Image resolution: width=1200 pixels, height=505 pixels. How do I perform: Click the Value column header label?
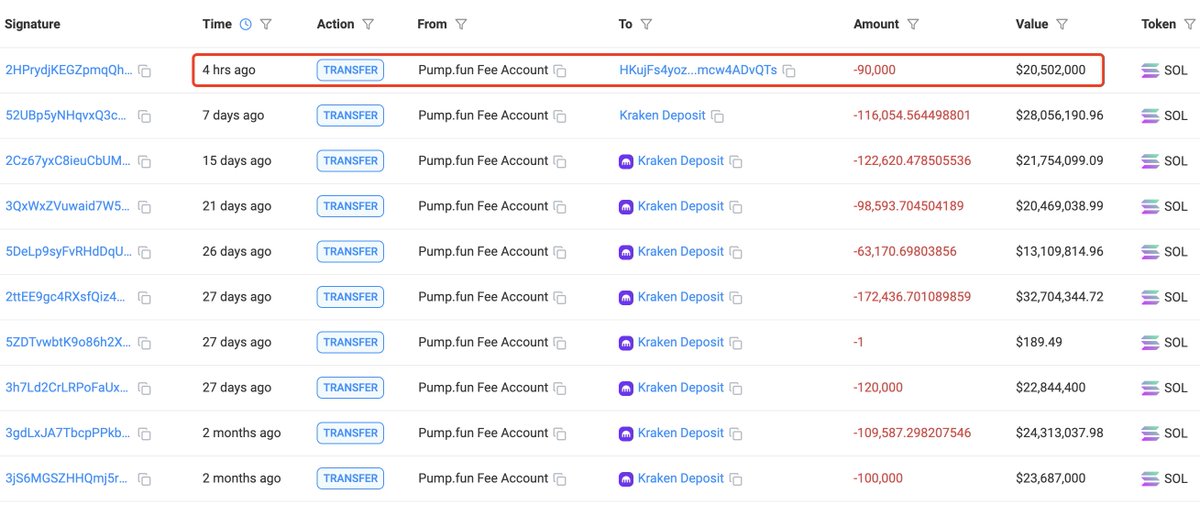(1032, 24)
